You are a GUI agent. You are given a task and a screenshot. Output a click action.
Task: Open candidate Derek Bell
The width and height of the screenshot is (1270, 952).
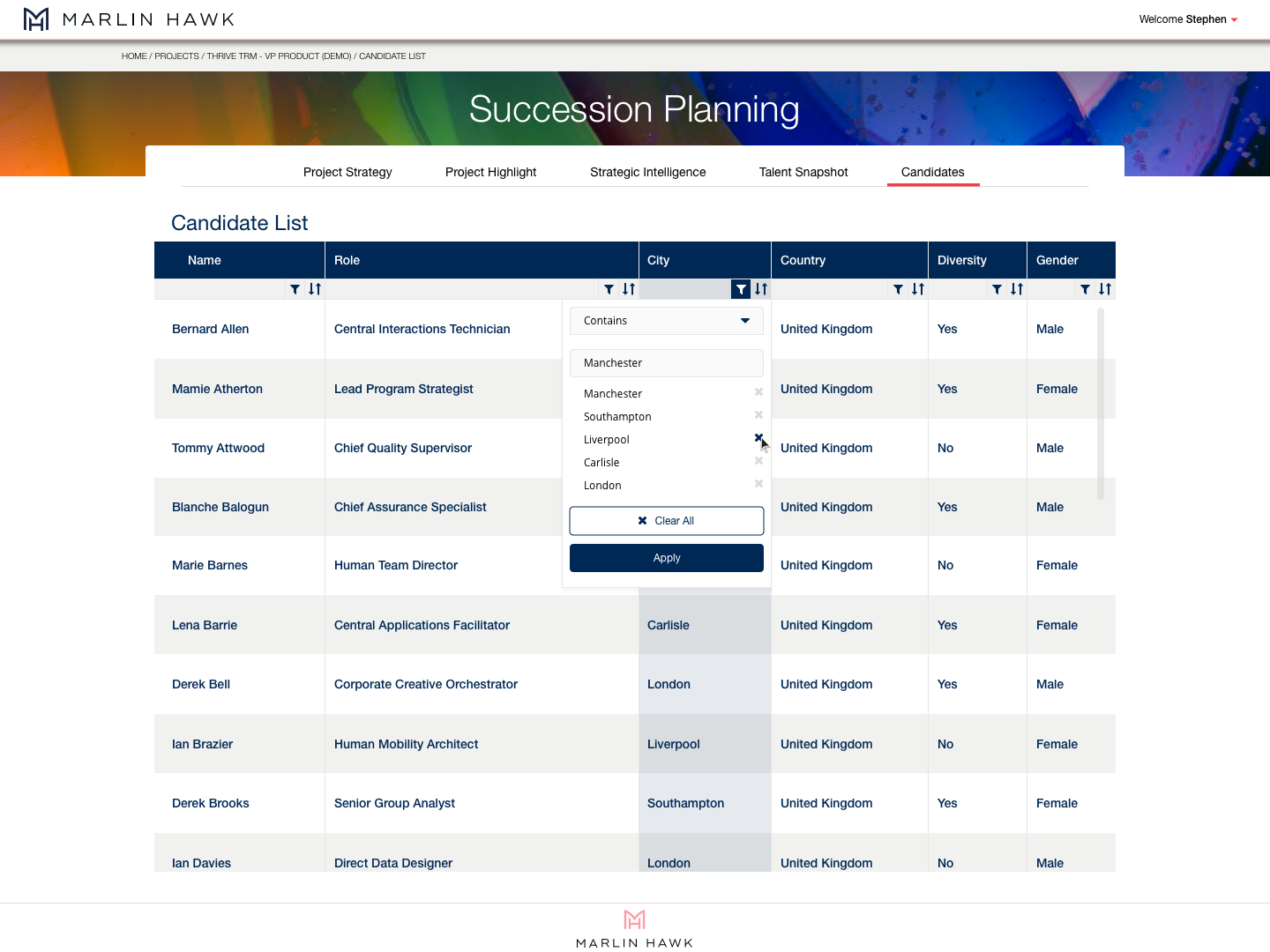(x=201, y=685)
